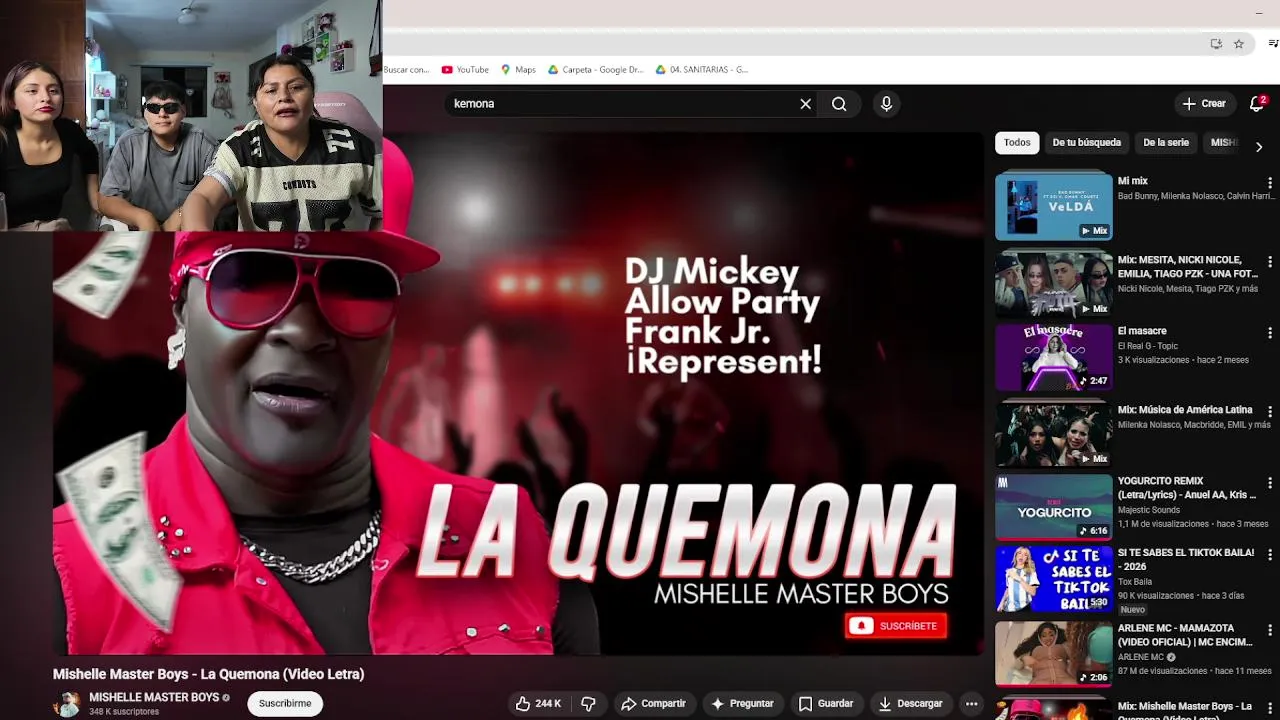Screen dimensions: 1280x720
Task: Click install app icon in address bar
Action: click(1216, 44)
